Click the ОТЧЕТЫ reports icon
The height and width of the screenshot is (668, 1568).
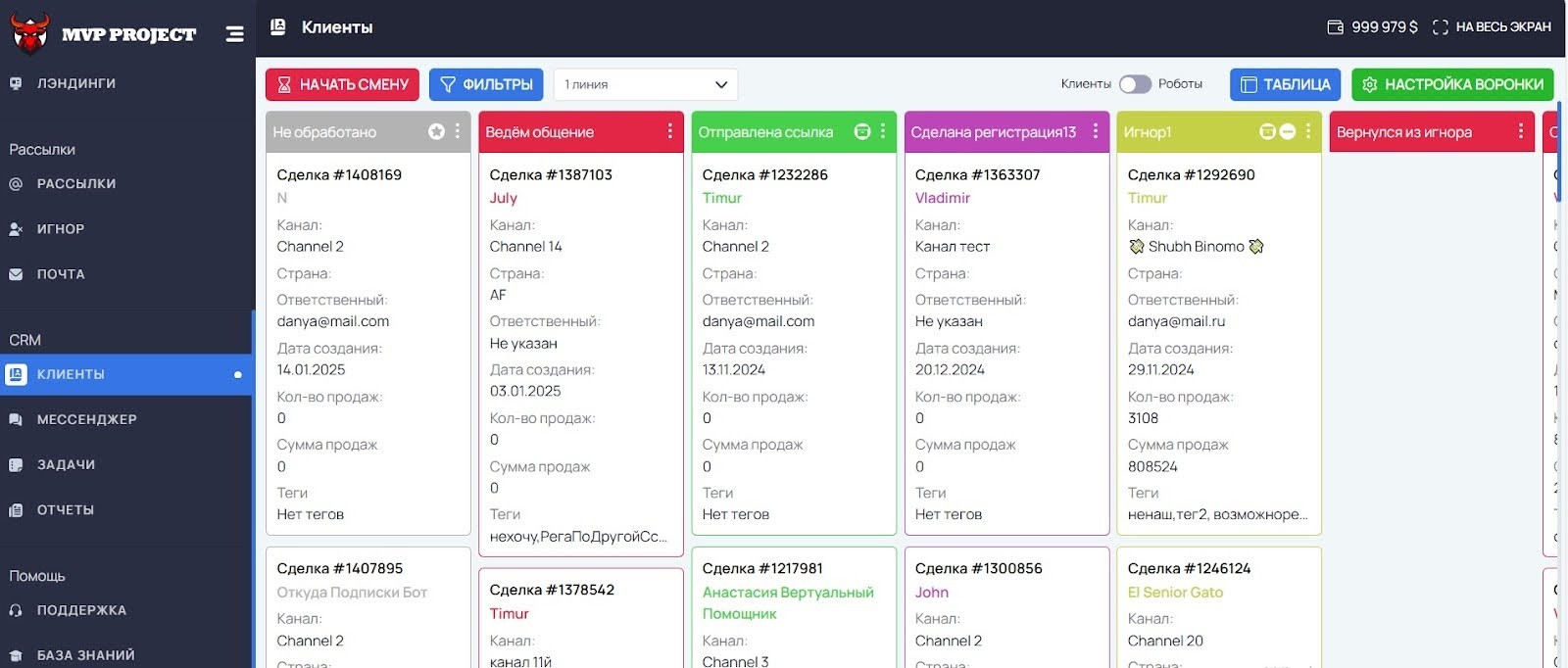pos(16,510)
